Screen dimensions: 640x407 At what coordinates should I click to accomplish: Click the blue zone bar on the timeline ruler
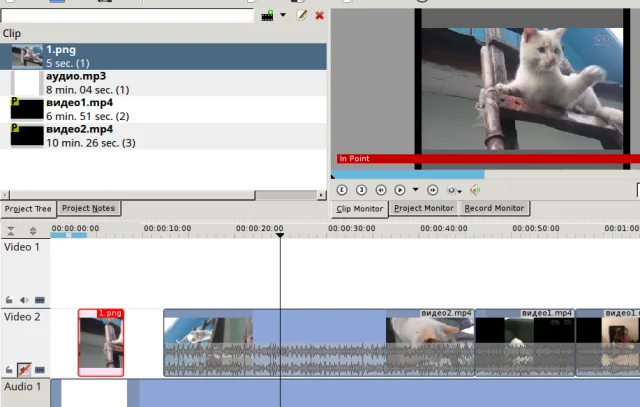(69, 235)
